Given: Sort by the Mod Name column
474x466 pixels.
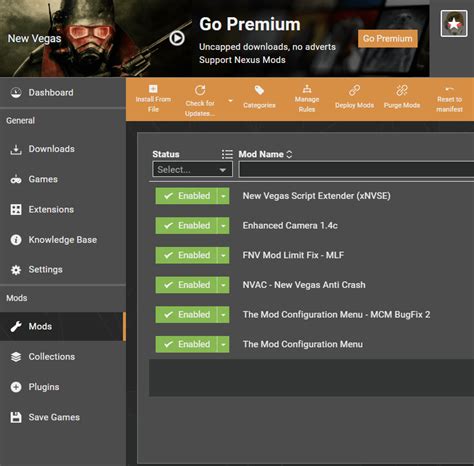Looking at the screenshot, I should 265,154.
